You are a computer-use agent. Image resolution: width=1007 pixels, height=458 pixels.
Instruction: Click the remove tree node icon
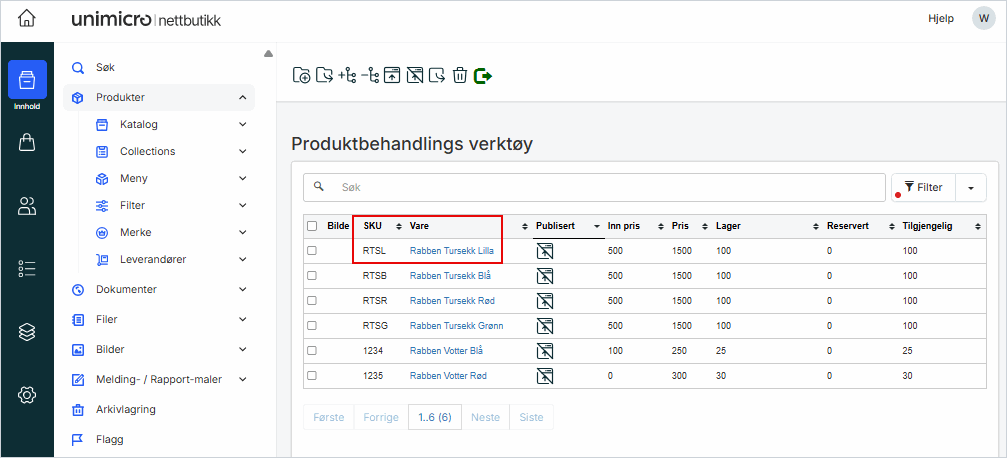370,75
